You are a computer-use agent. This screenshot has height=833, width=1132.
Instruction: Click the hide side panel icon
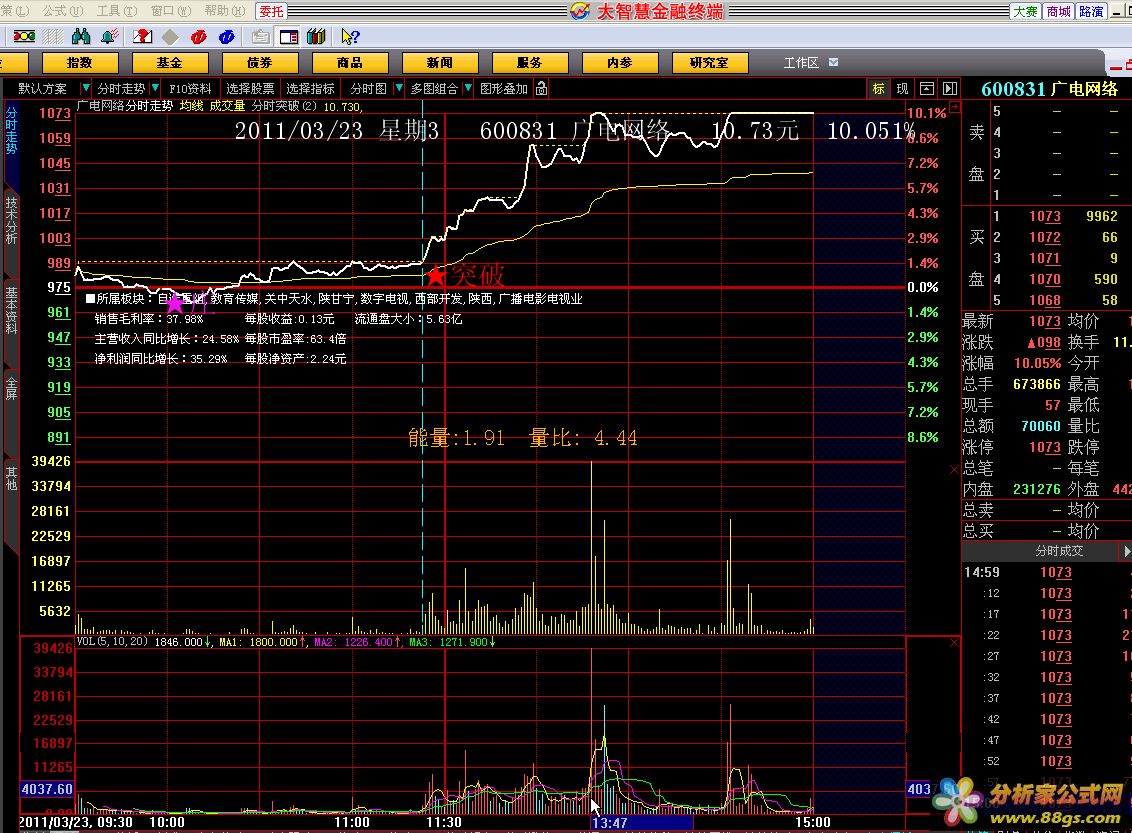pos(950,88)
